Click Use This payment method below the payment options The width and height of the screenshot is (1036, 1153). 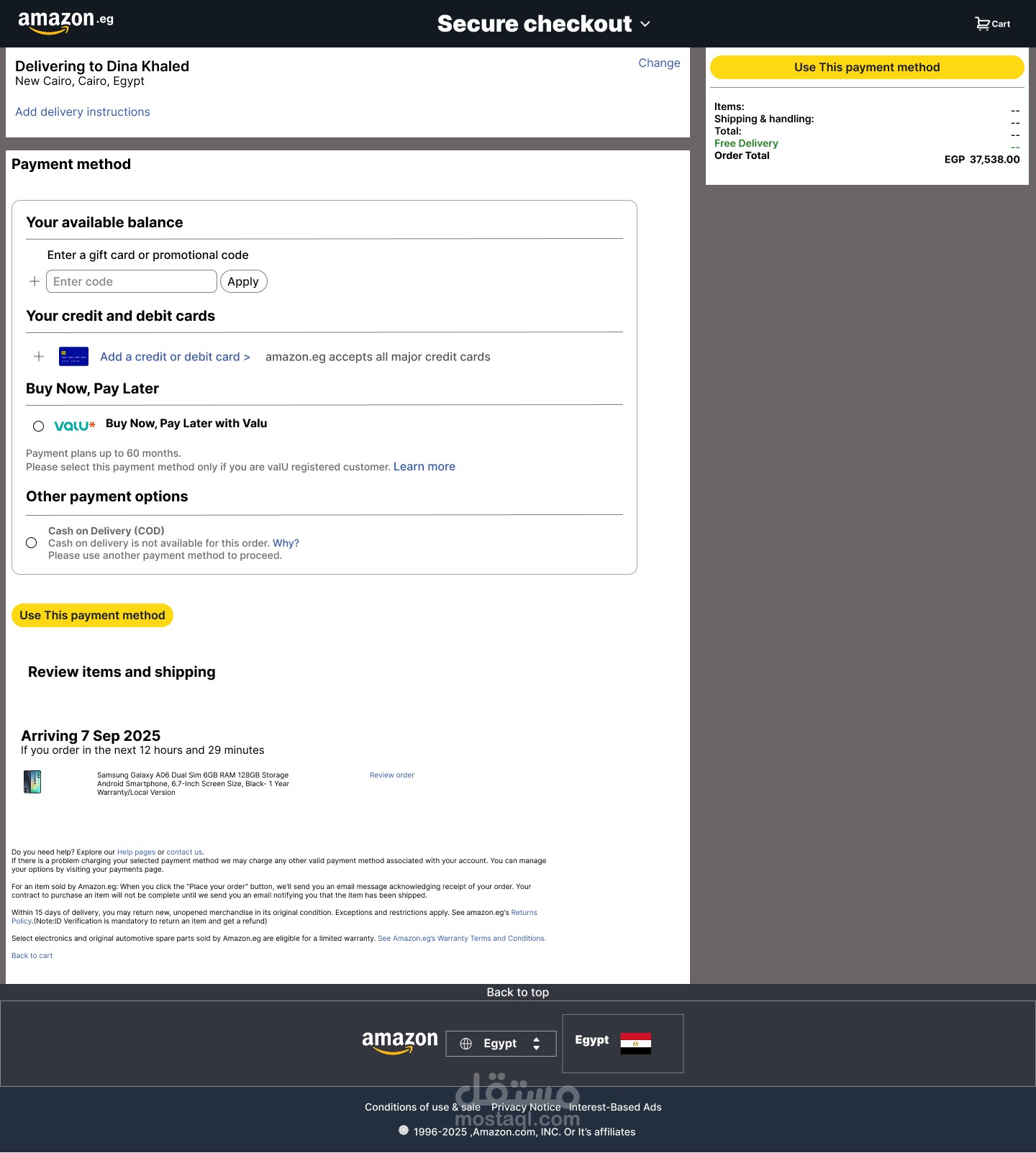point(92,615)
